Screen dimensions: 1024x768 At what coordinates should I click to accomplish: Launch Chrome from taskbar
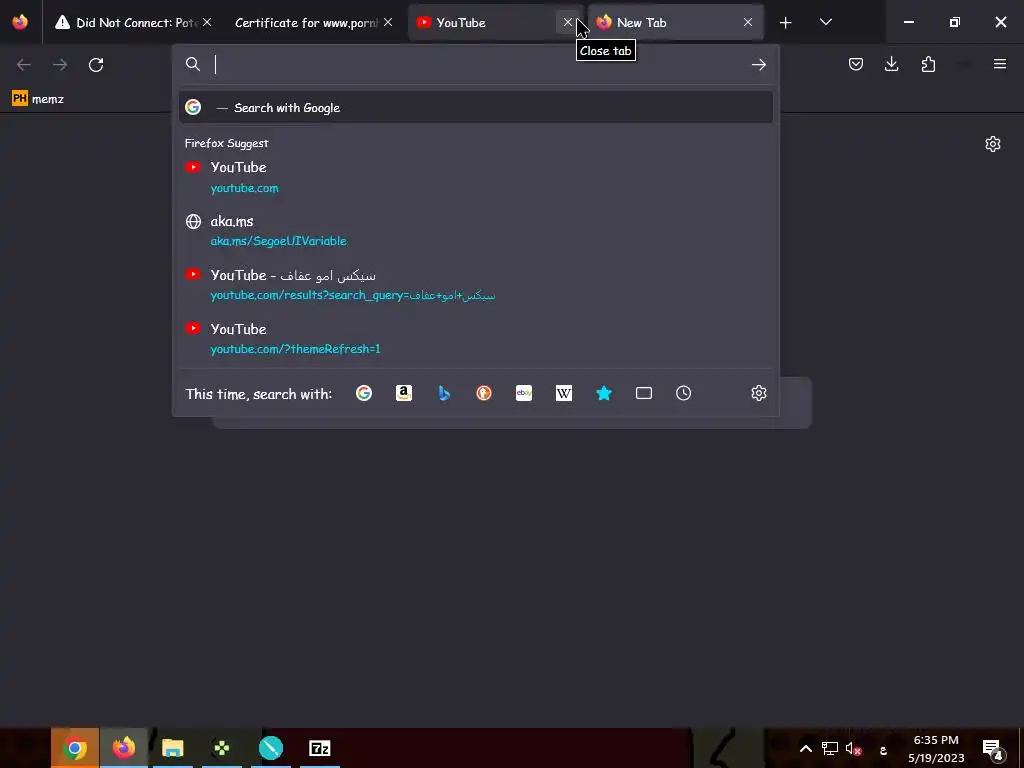pyautogui.click(x=75, y=748)
